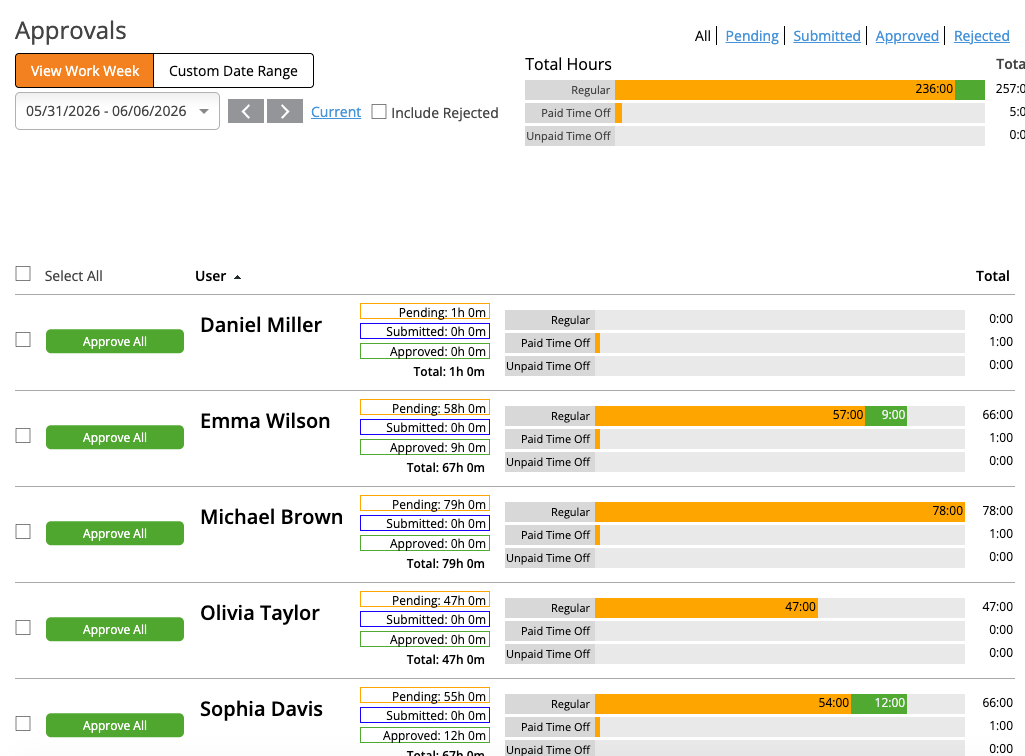Open Emma Wilson's user name
This screenshot has height=756, width=1025.
(265, 421)
